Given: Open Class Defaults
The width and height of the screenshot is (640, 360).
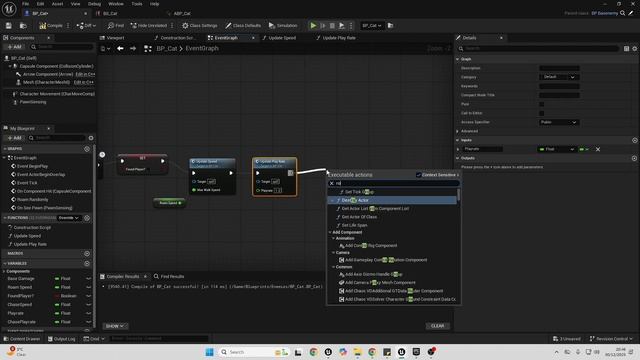Looking at the screenshot, I should pyautogui.click(x=243, y=25).
